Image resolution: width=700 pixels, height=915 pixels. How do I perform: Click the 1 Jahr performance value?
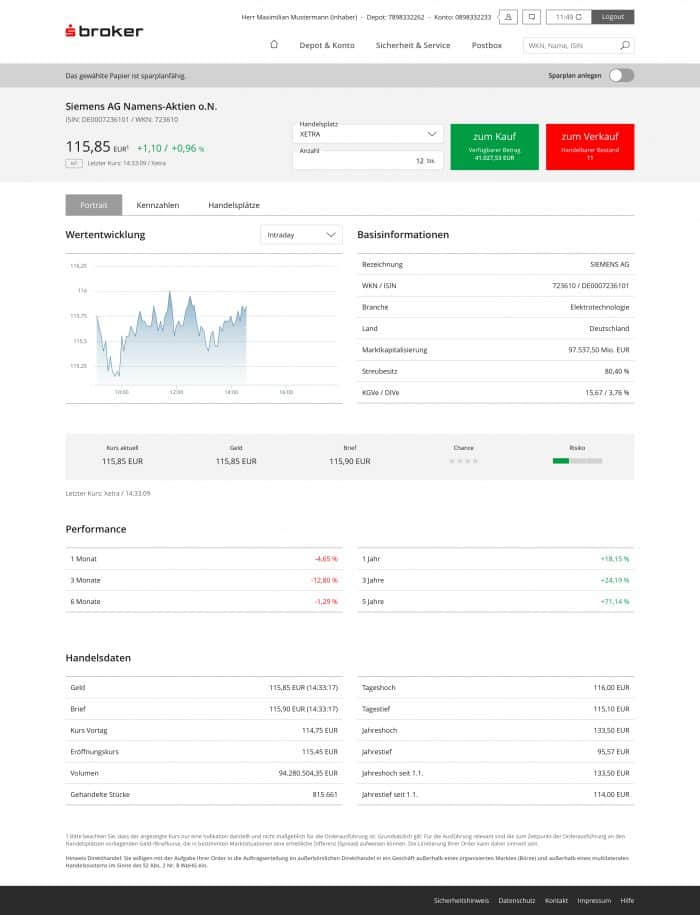(x=615, y=558)
